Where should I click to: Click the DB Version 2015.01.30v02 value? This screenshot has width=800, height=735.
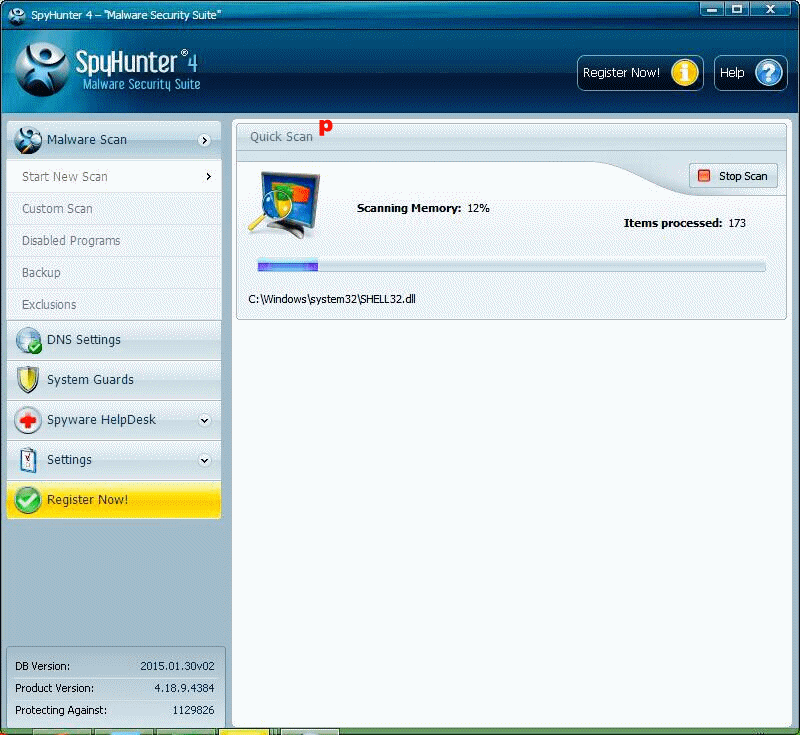[x=177, y=667]
